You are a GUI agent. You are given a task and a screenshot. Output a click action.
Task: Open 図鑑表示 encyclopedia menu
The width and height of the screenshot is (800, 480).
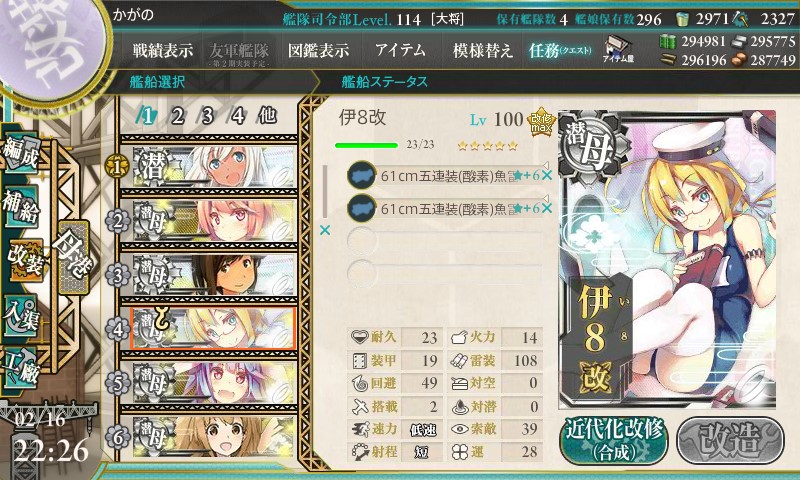tap(318, 50)
